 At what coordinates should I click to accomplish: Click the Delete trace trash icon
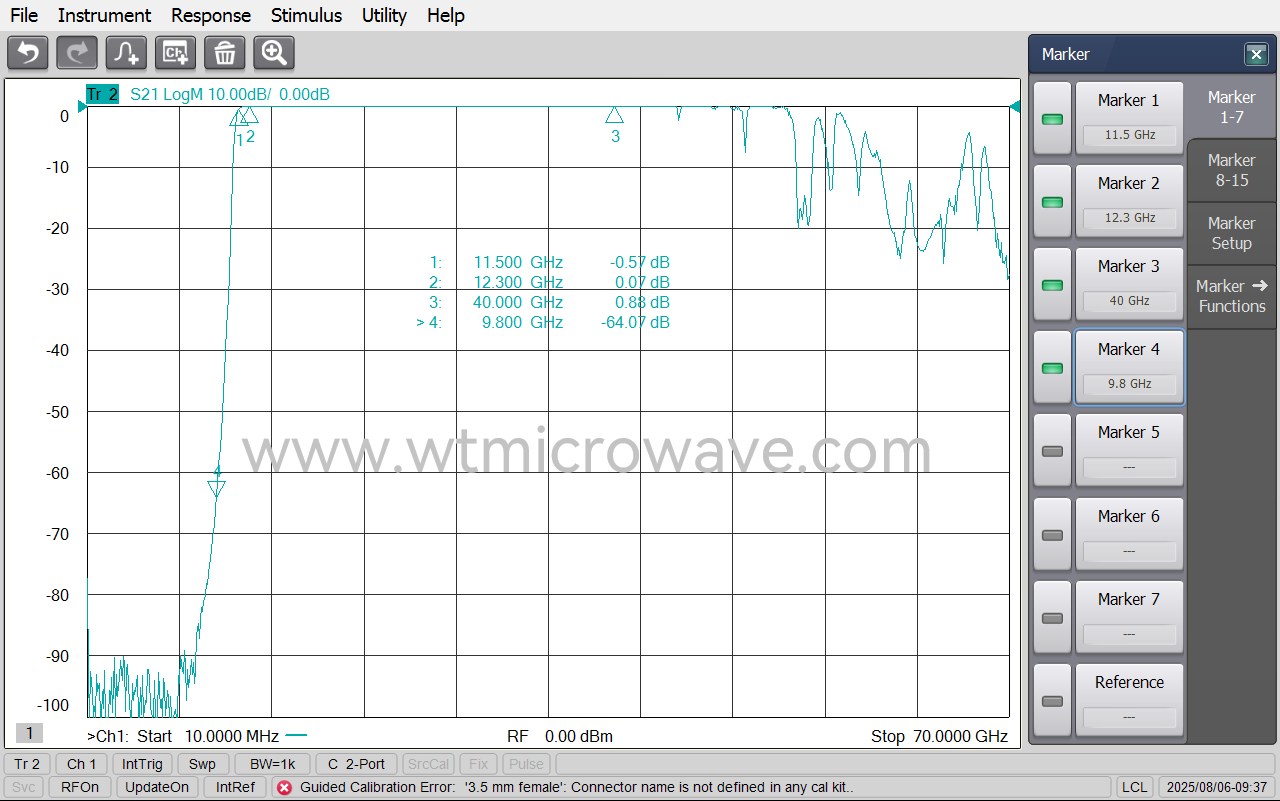click(x=225, y=52)
